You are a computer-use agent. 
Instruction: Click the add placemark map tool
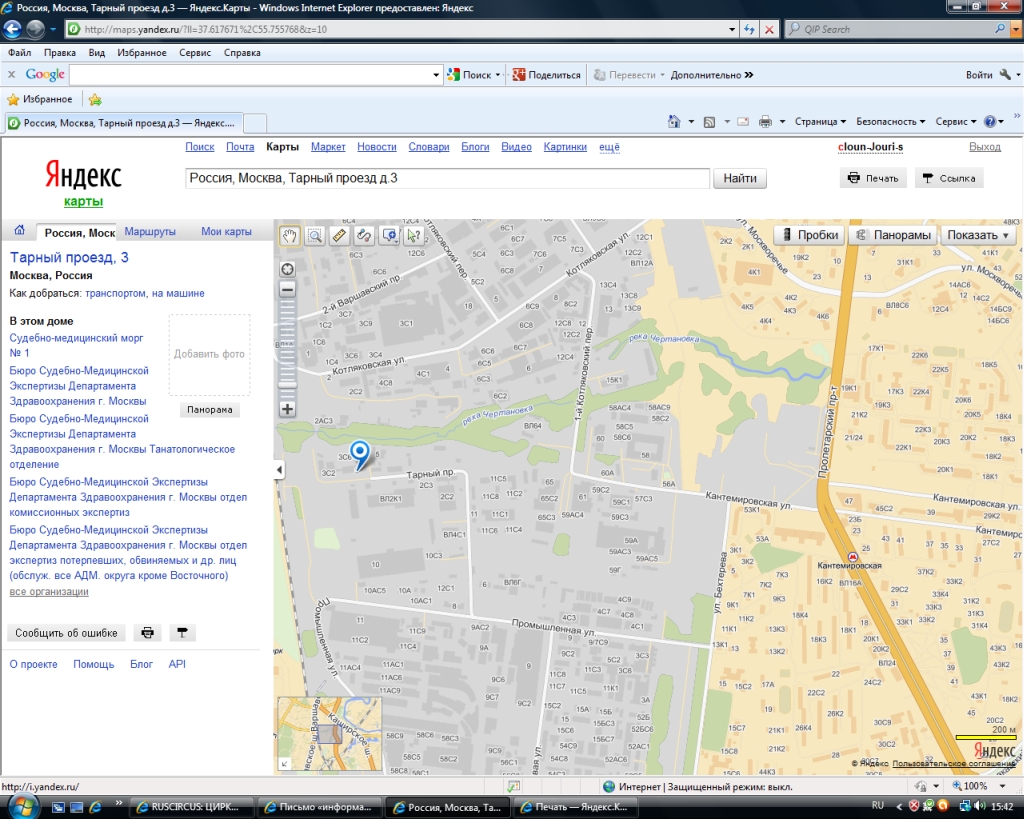pyautogui.click(x=389, y=236)
